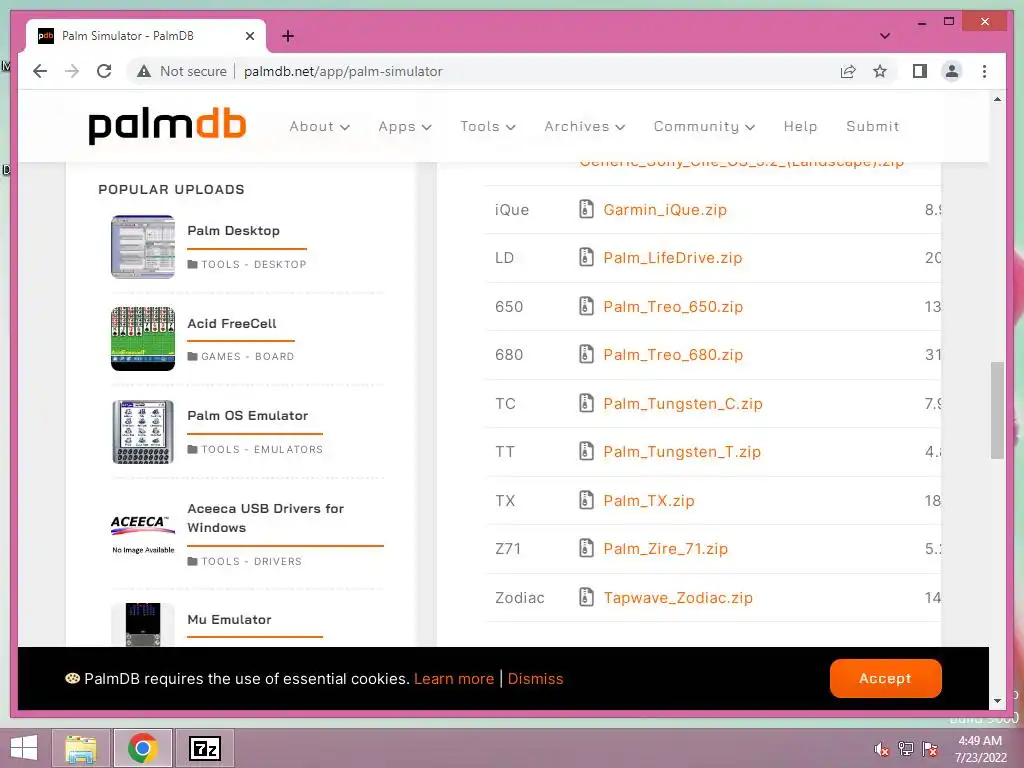1024x768 pixels.
Task: Open Aceeca USB Drivers for Windows
Action: (265, 518)
